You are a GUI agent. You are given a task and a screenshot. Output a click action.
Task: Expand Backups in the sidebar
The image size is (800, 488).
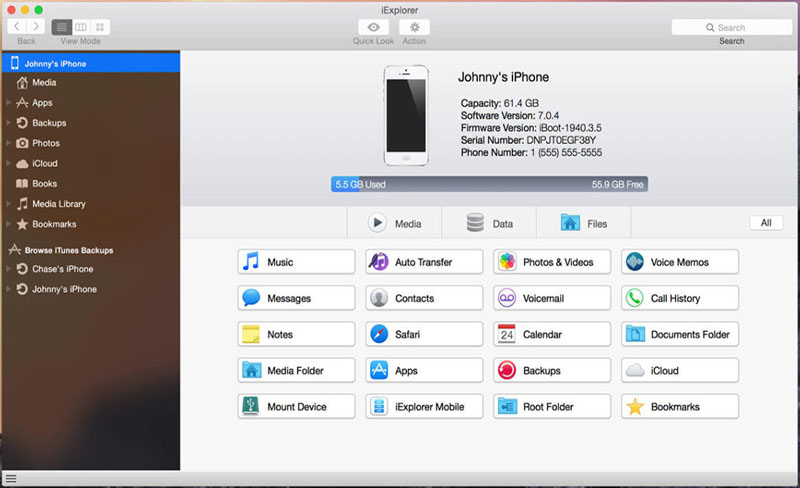click(9, 123)
